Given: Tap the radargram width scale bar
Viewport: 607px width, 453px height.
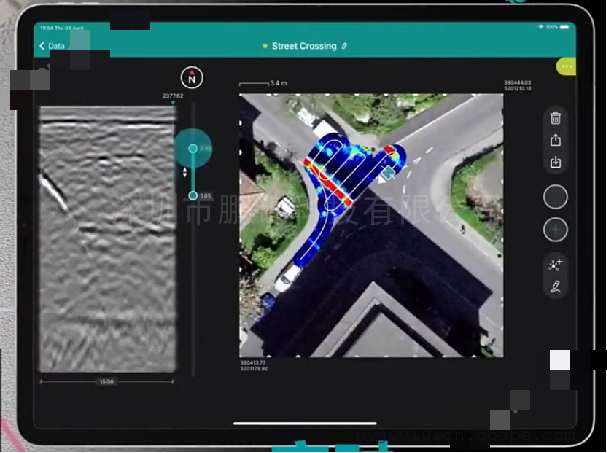Looking at the screenshot, I should [106, 381].
